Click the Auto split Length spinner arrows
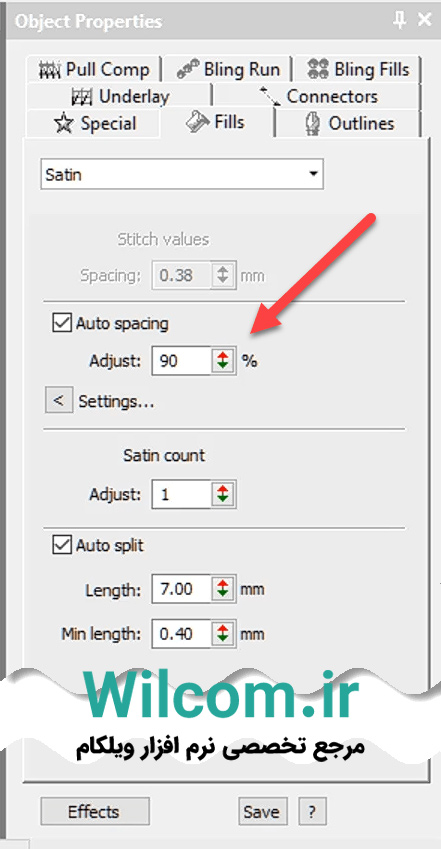 pos(223,589)
